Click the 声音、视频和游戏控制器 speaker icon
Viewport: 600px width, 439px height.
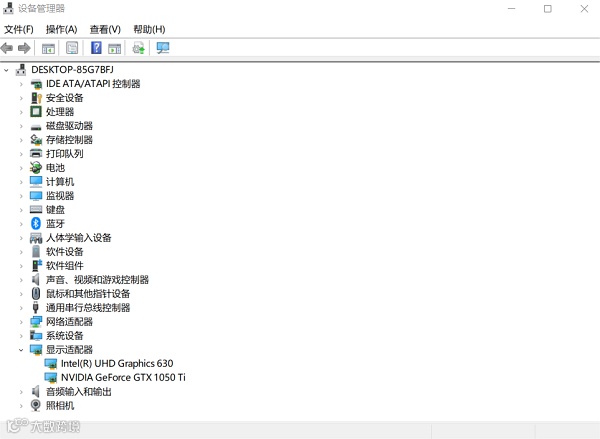pyautogui.click(x=36, y=280)
